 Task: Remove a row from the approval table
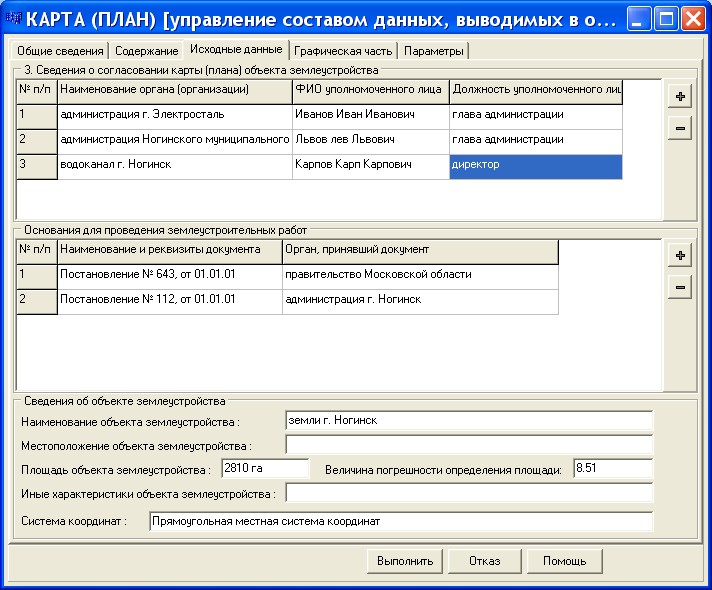[x=680, y=128]
